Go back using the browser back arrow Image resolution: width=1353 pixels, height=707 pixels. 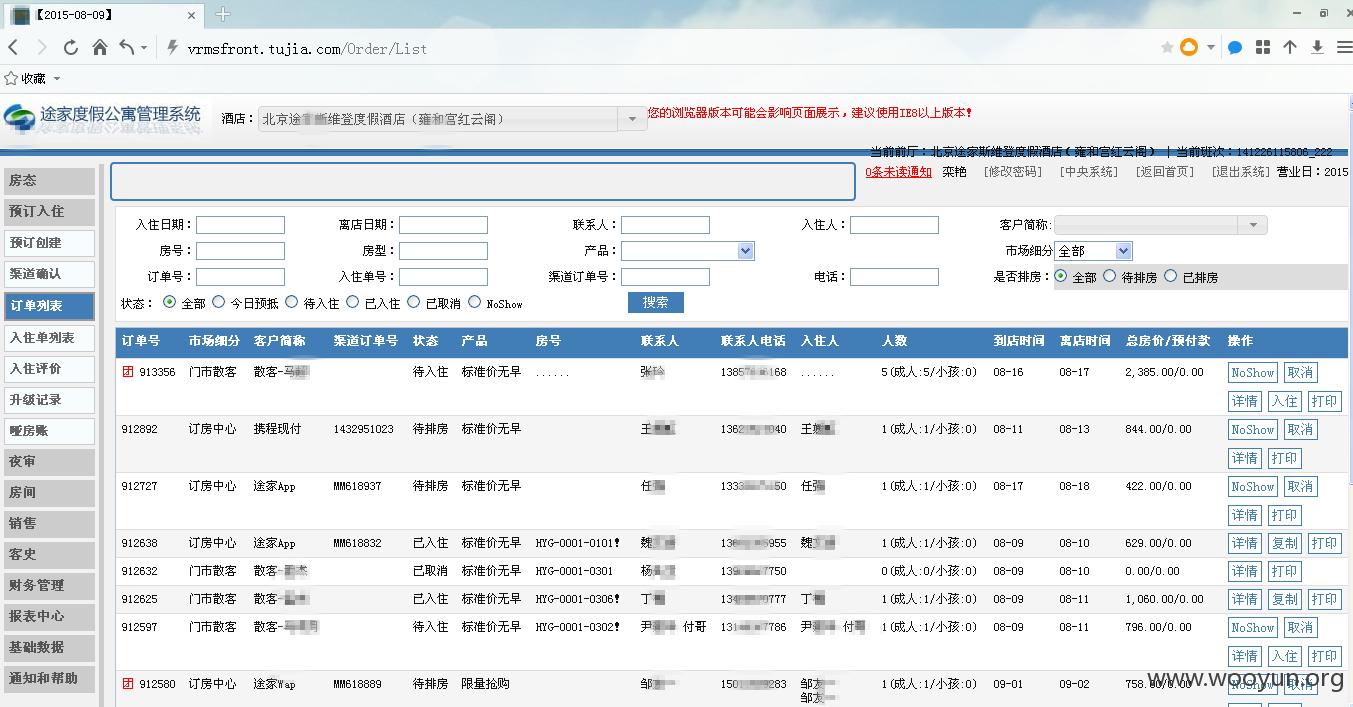[x=13, y=47]
